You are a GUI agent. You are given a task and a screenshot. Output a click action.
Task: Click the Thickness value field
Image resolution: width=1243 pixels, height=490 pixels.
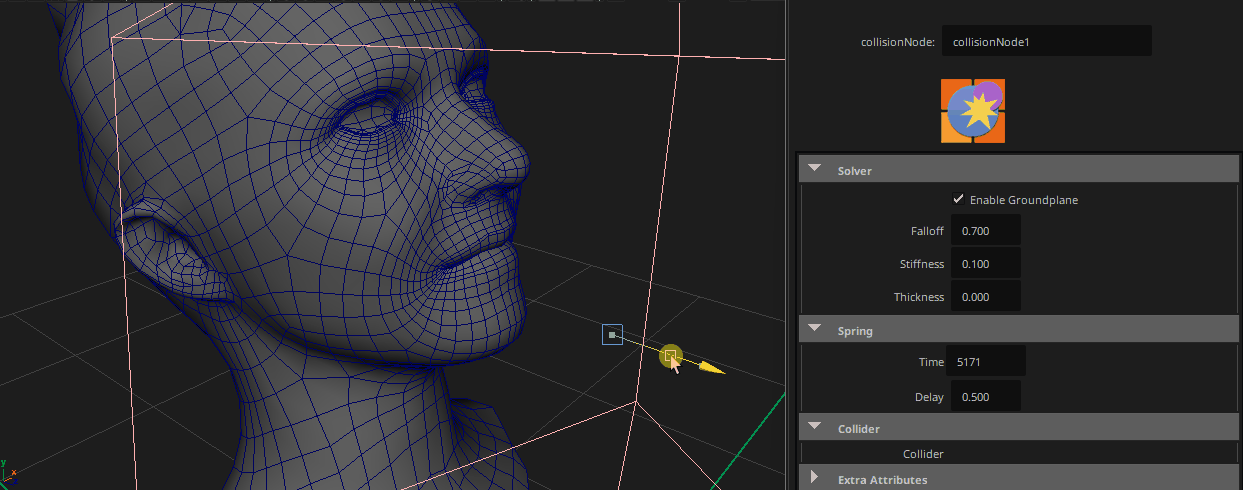(x=986, y=296)
